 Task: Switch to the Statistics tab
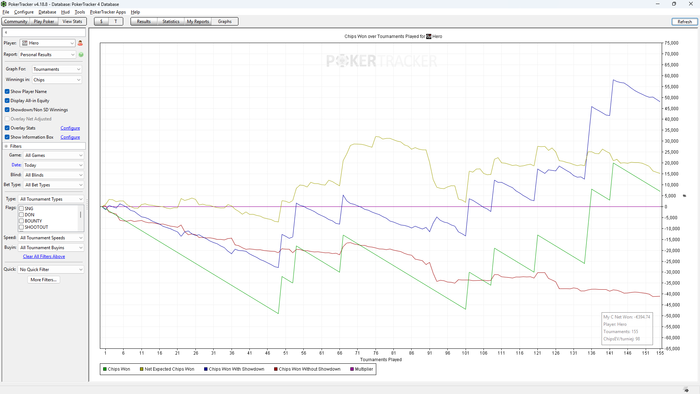(x=171, y=21)
